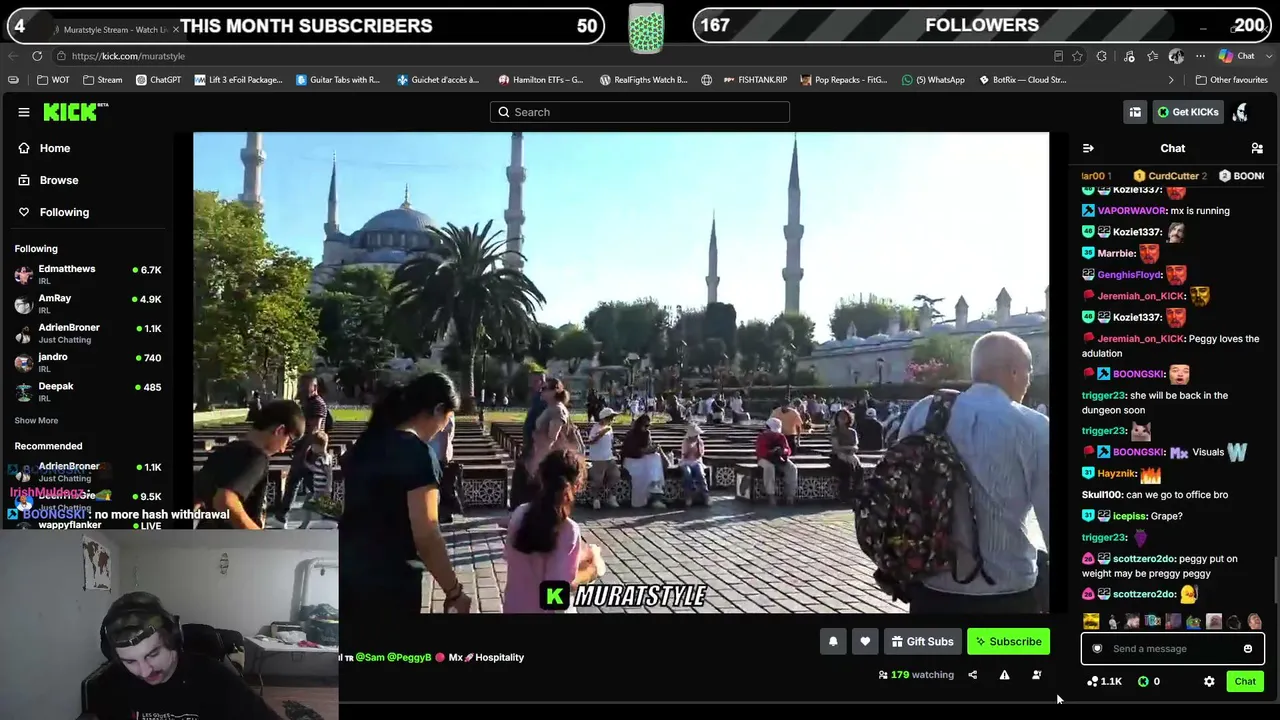Open Guitar Tabs bookmark
Screen dimensions: 1280x720
[338, 80]
